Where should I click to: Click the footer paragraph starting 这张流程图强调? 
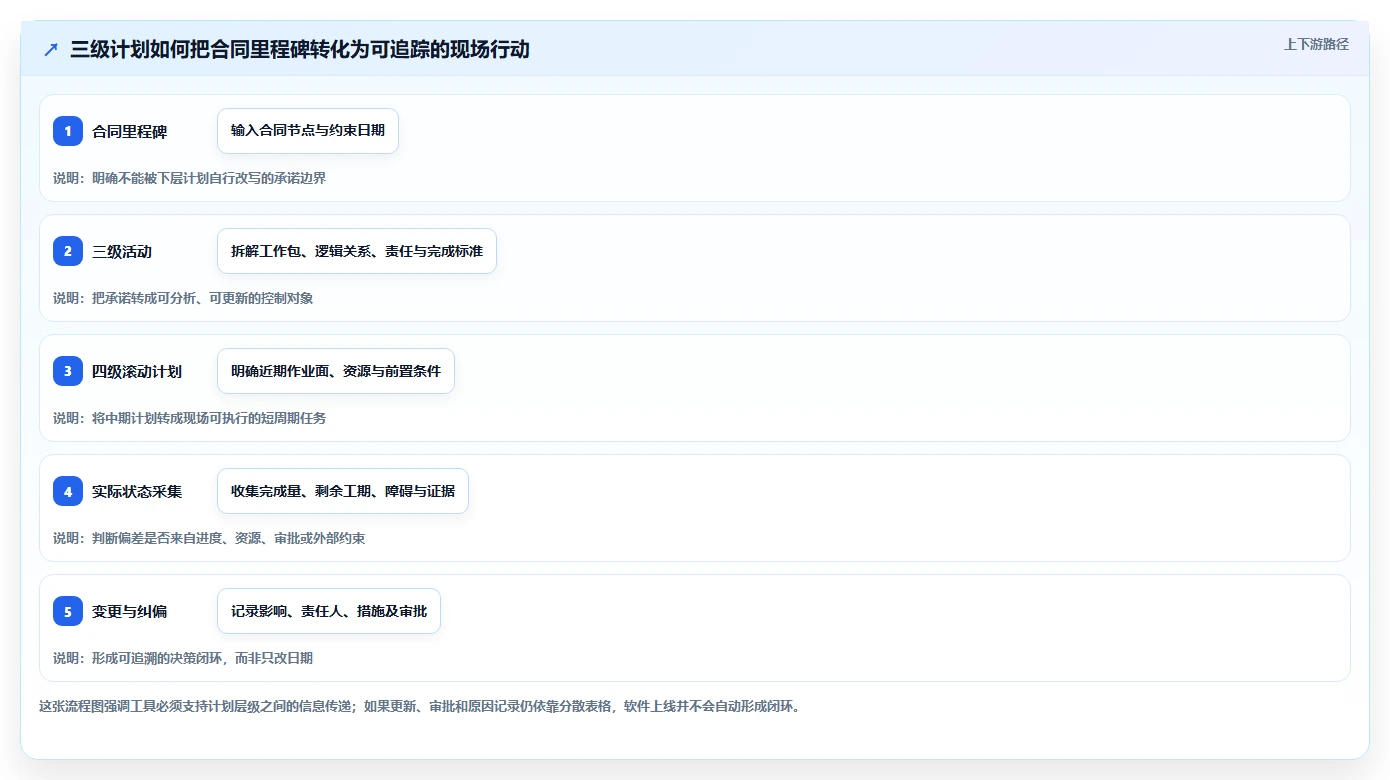click(420, 706)
